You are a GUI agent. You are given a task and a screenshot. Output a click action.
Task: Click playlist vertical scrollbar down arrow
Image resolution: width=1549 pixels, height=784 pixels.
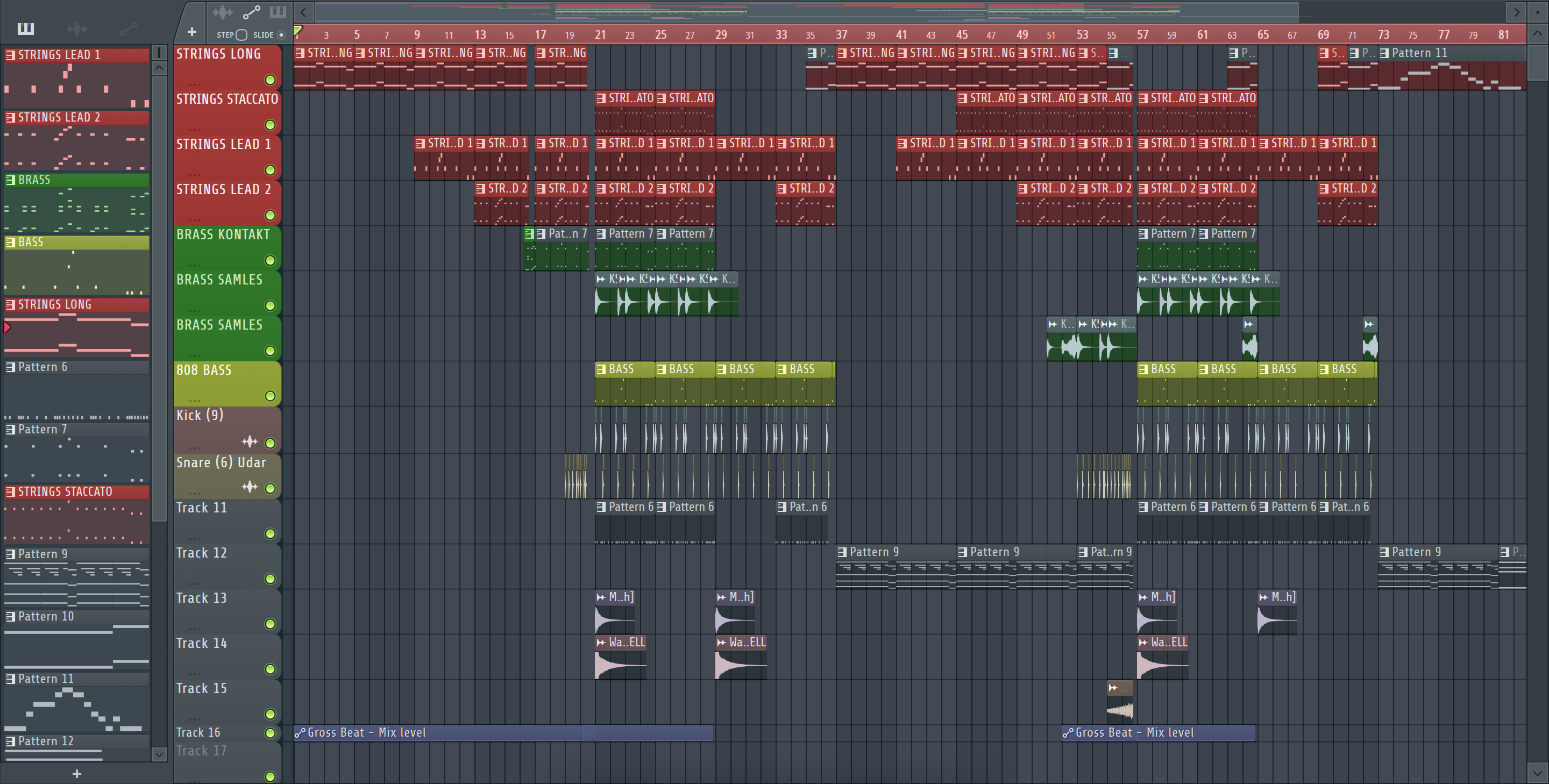[x=1538, y=773]
